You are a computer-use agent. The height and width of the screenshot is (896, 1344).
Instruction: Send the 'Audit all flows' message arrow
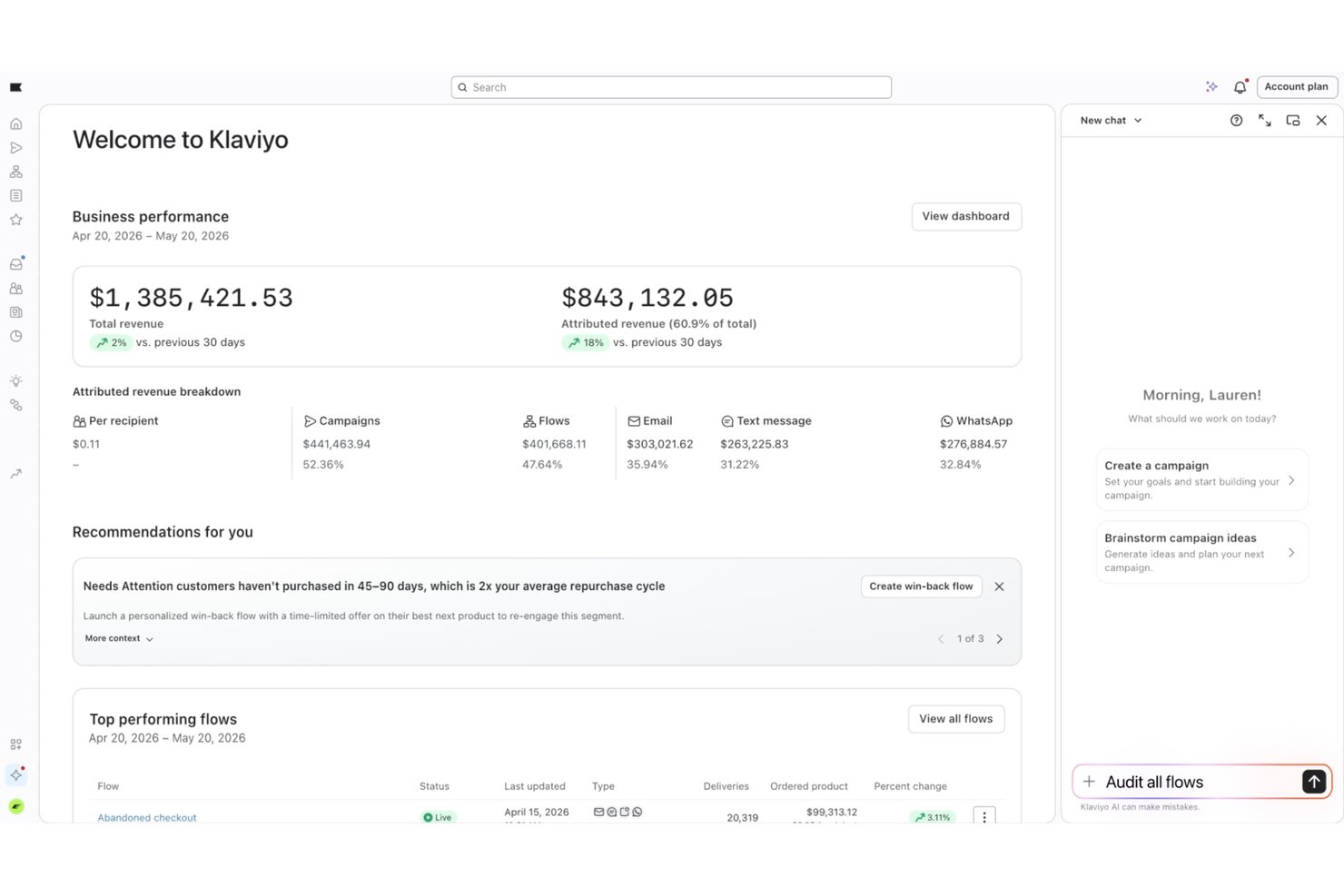click(x=1314, y=782)
